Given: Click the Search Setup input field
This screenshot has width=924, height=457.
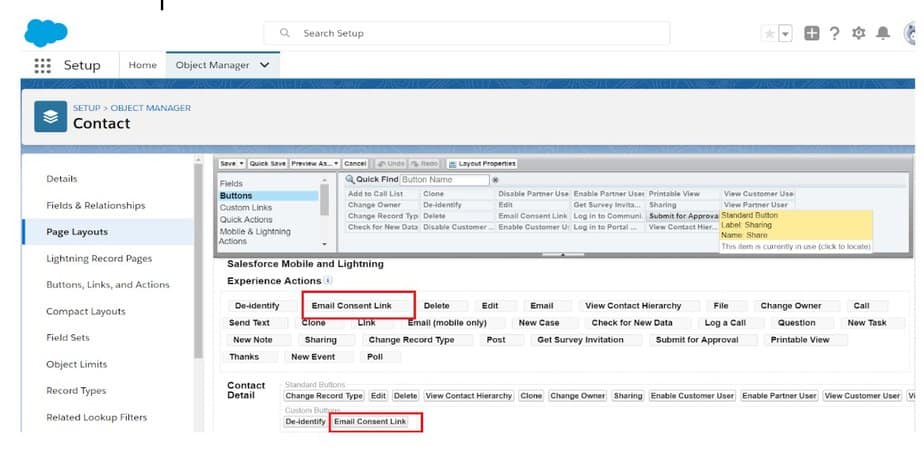Looking at the screenshot, I should pyautogui.click(x=470, y=33).
